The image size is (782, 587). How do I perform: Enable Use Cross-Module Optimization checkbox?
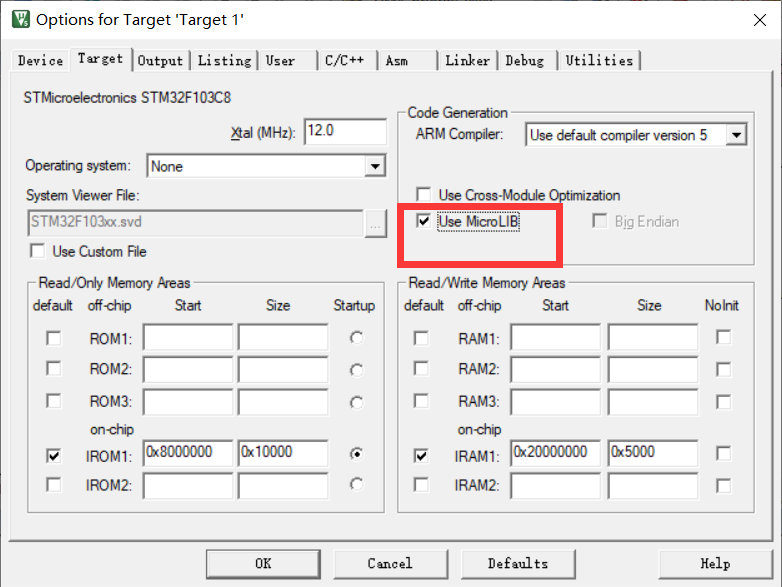tap(423, 195)
